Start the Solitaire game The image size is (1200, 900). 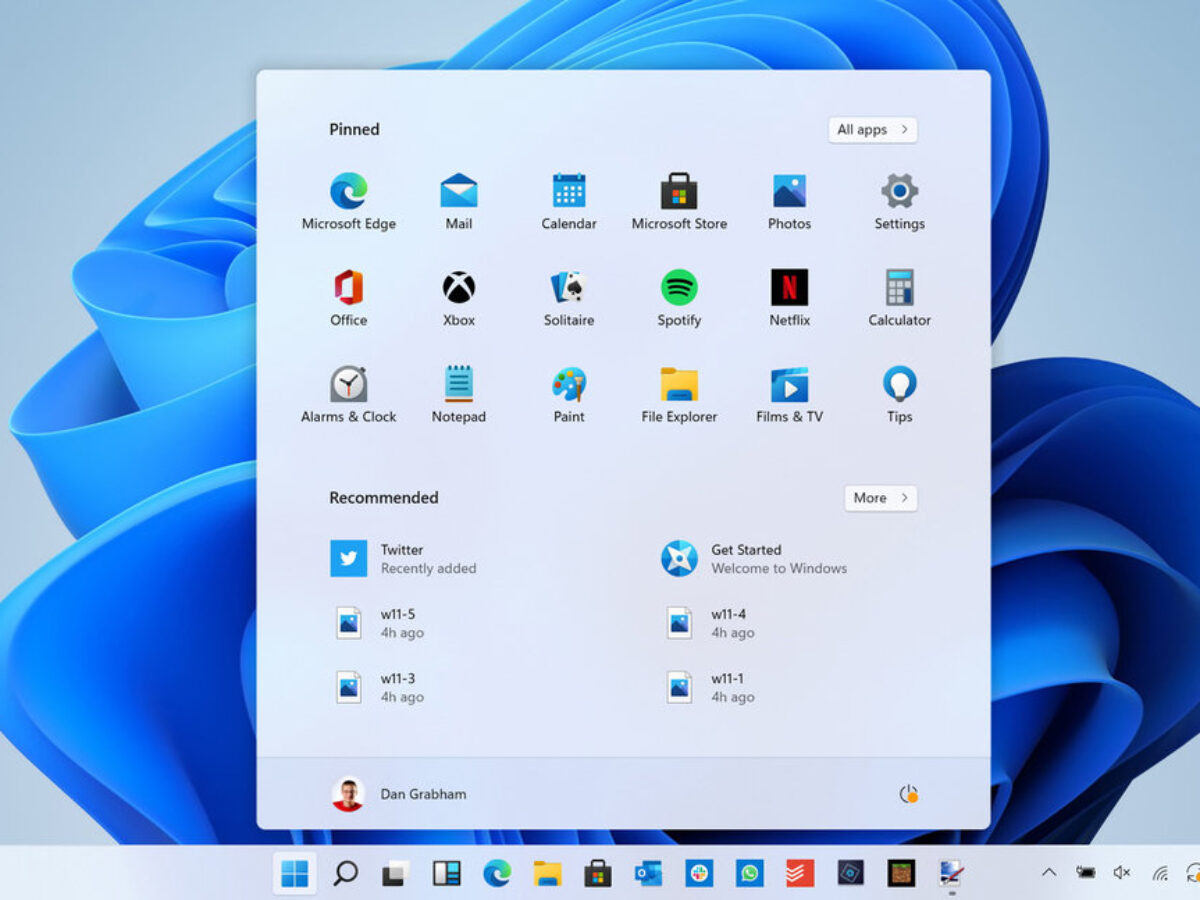[x=569, y=298]
